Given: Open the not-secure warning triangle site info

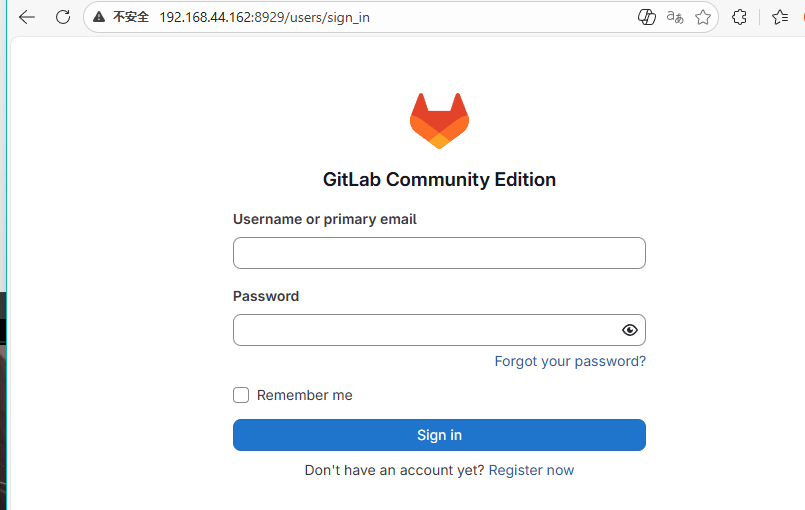Looking at the screenshot, I should (99, 17).
